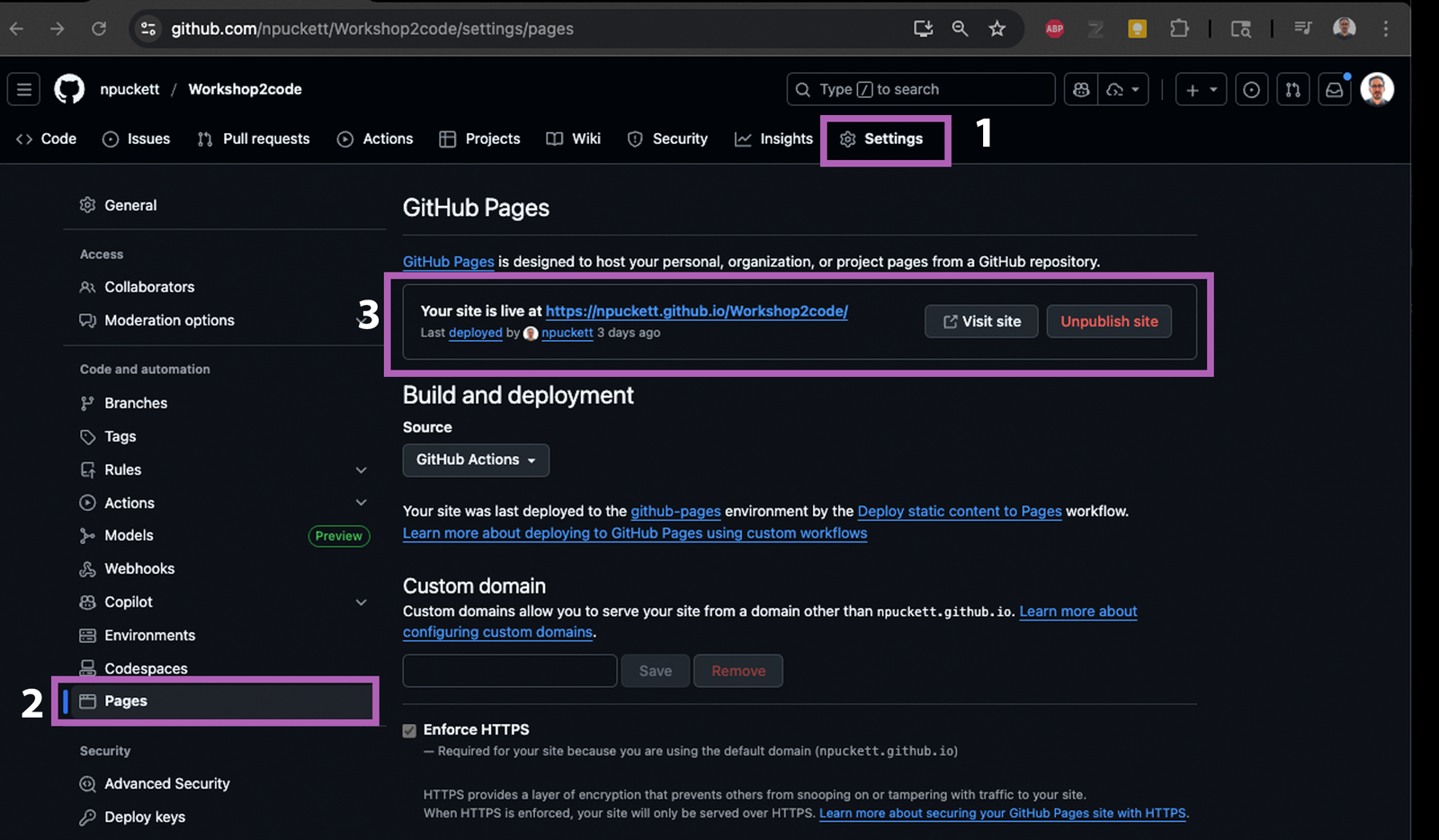
Task: Switch to the Code tab
Action: (47, 139)
